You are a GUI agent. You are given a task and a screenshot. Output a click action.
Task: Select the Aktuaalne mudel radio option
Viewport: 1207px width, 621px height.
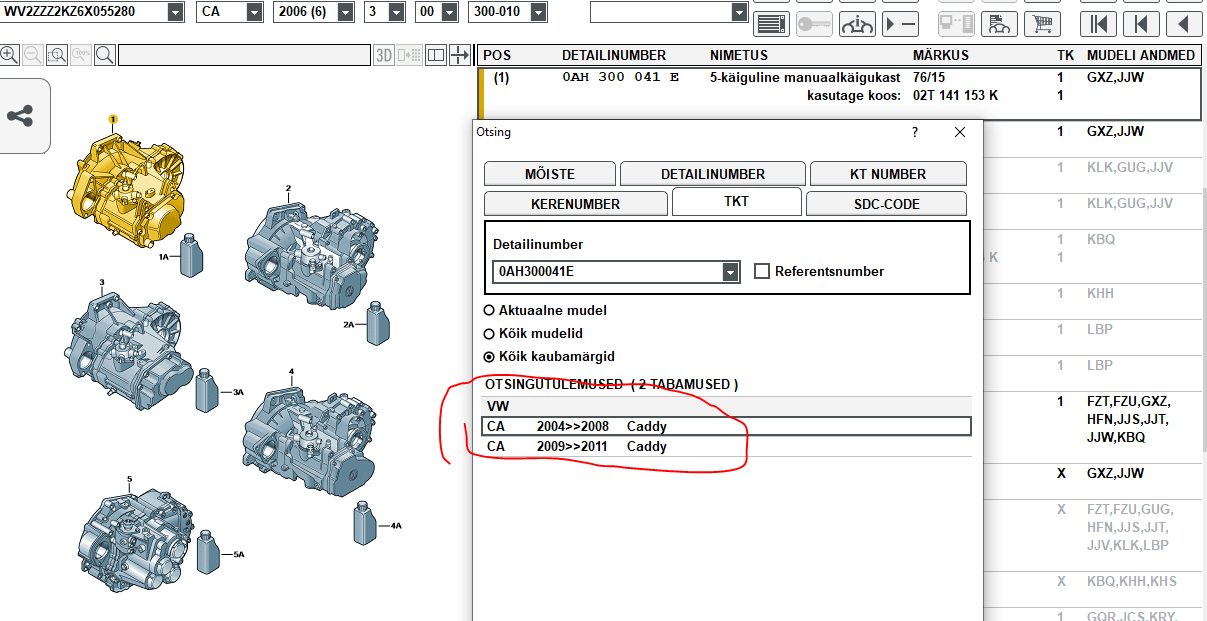(x=489, y=311)
